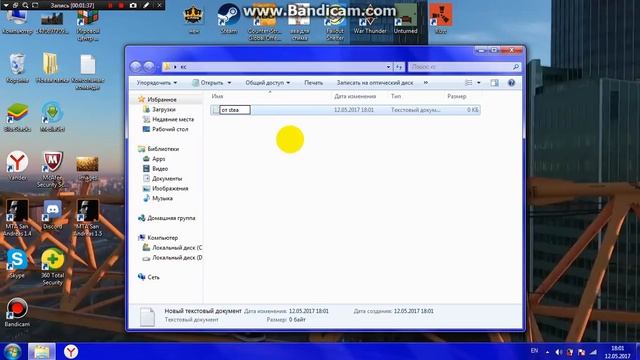Viewport: 640px width, 360px height.
Task: Click the change view icon in Explorer toolbar
Action: click(x=469, y=83)
